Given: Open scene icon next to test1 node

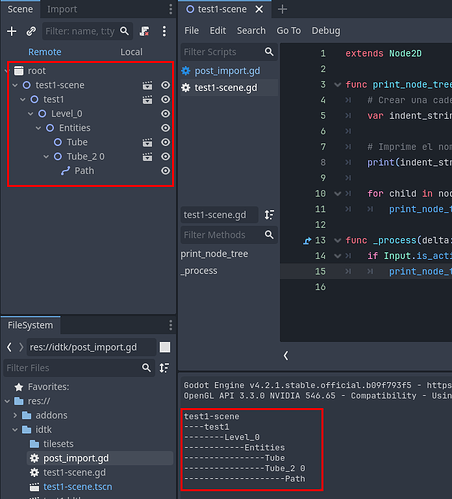Looking at the screenshot, I should tap(148, 100).
